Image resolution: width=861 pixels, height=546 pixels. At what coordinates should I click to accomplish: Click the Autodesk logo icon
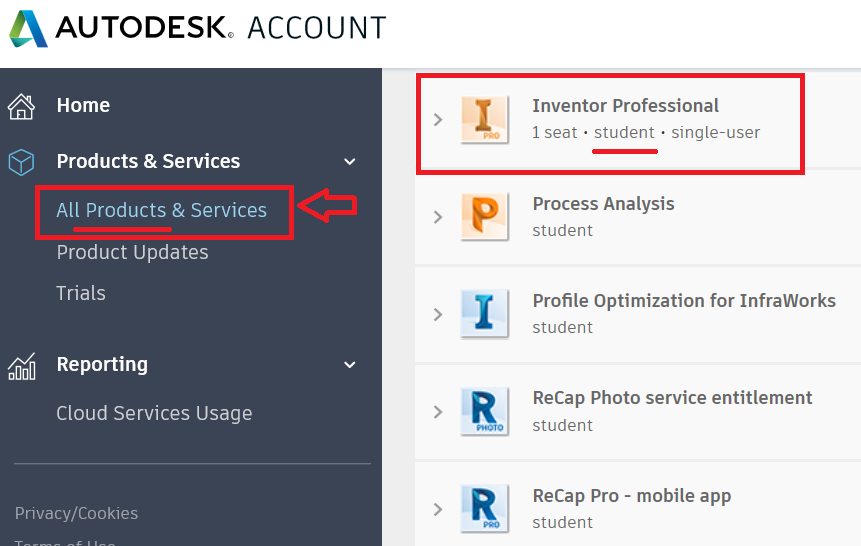28,28
